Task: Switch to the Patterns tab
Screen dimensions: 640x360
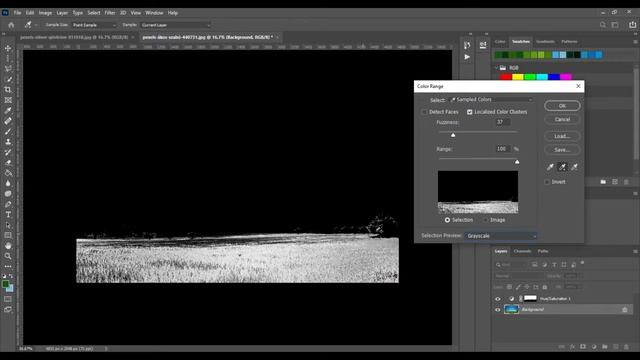Action: pyautogui.click(x=569, y=42)
